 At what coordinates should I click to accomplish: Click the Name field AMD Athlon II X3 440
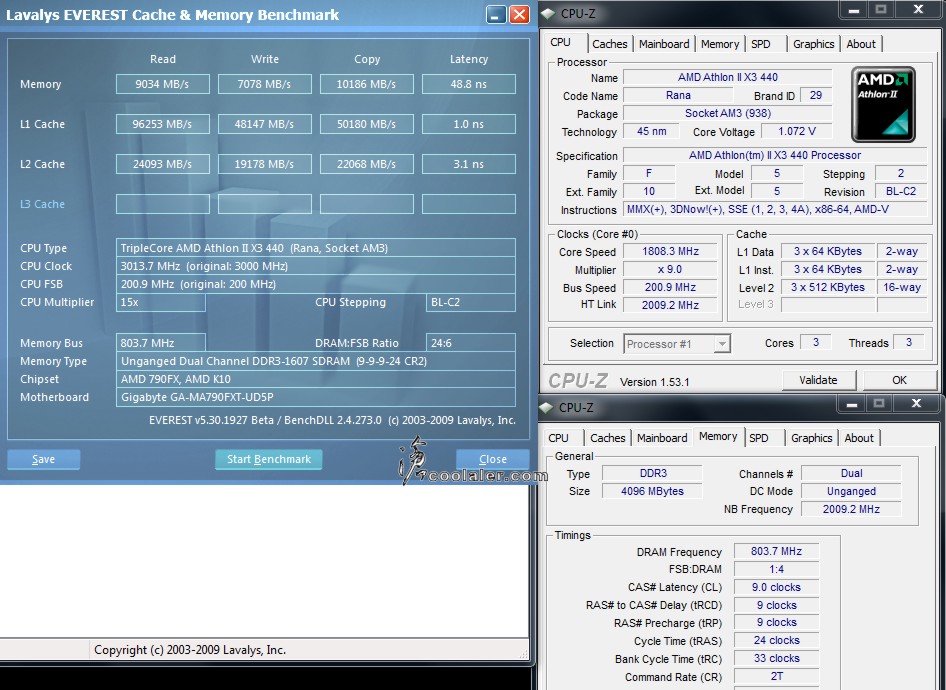[x=728, y=77]
